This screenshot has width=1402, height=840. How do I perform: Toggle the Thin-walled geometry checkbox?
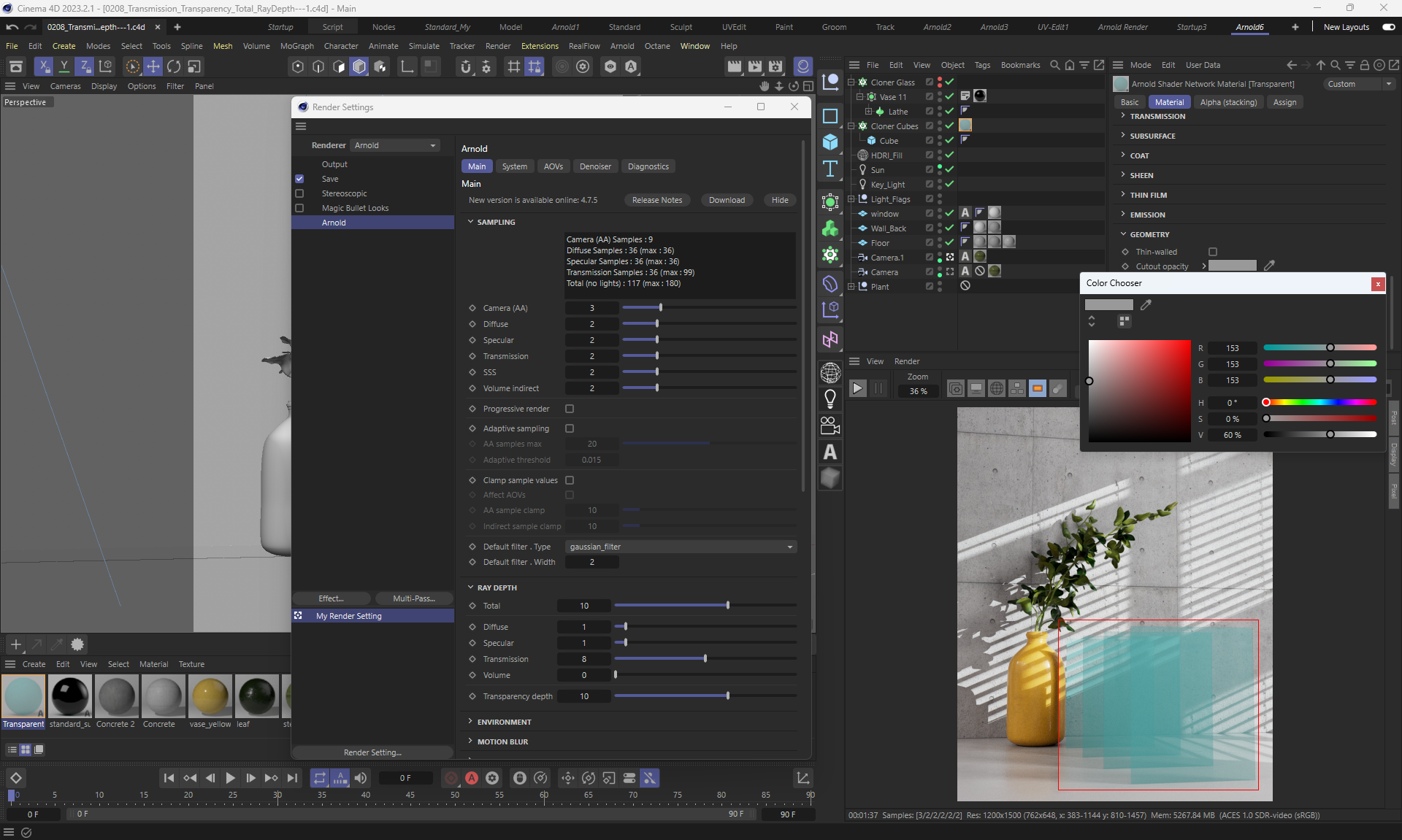click(1213, 252)
